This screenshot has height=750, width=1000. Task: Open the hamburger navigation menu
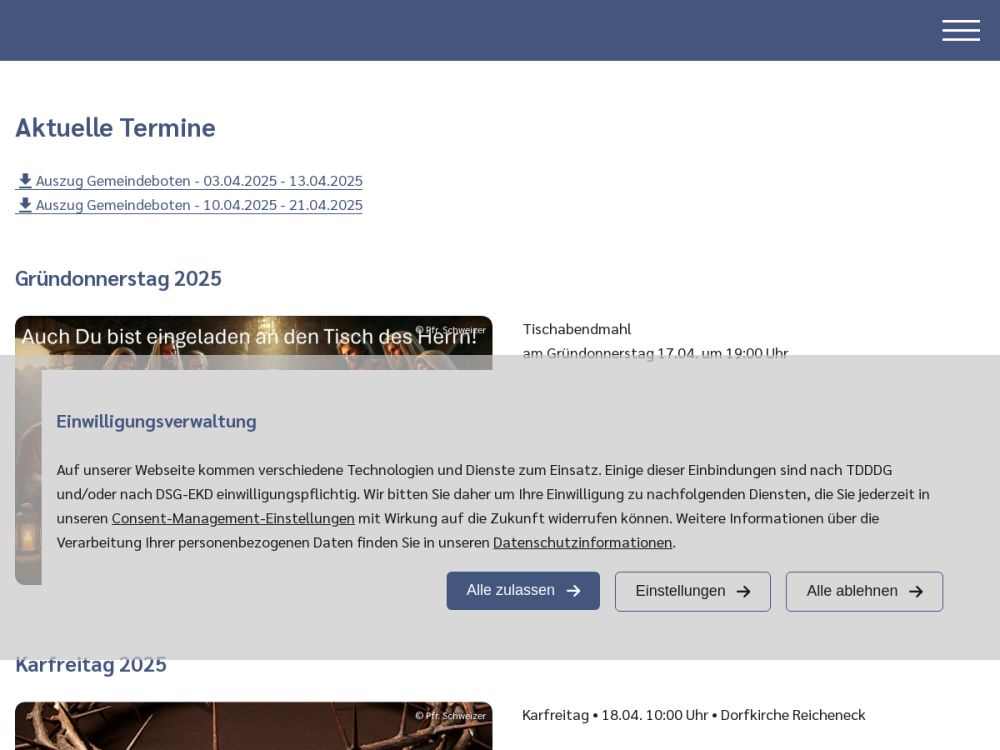960,31
